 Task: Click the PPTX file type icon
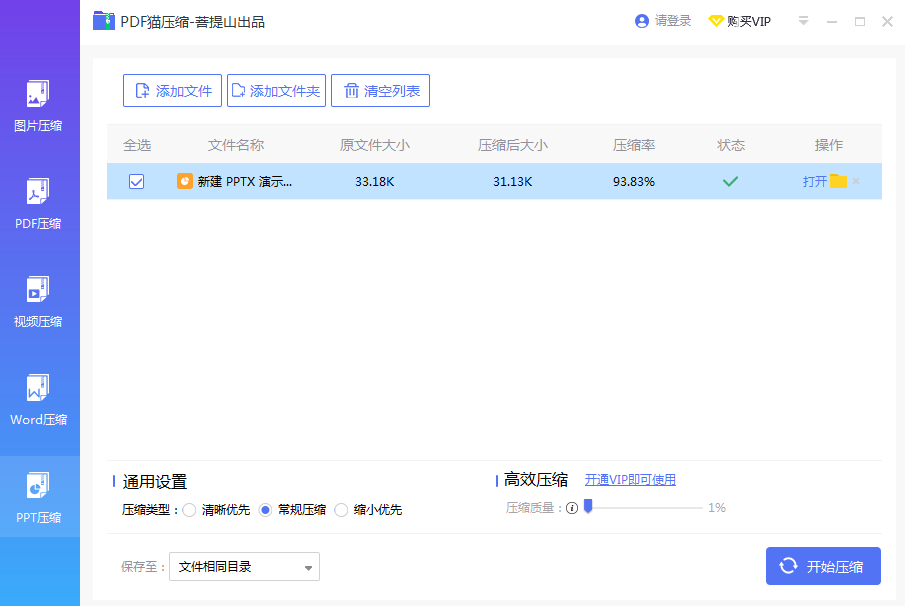(185, 181)
